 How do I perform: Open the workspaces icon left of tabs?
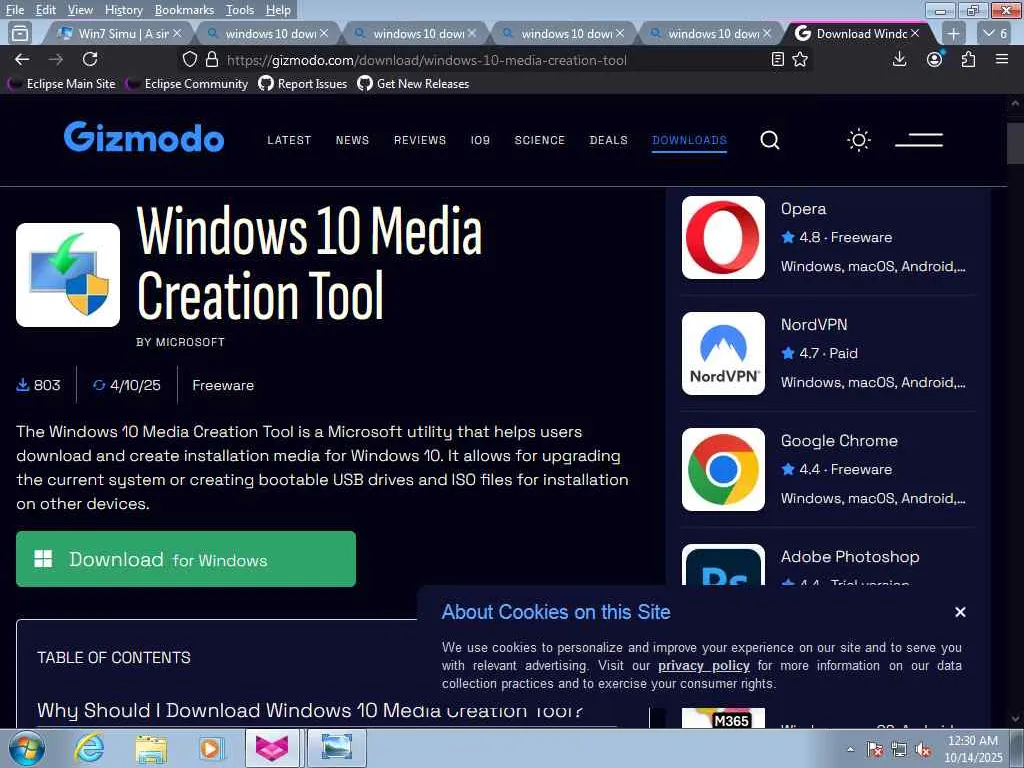(x=20, y=33)
